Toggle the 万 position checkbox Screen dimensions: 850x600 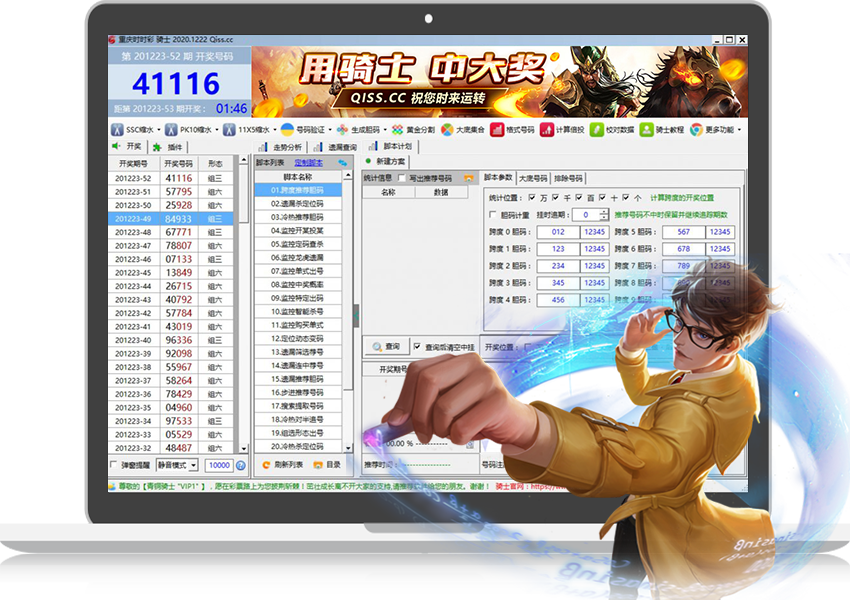[x=532, y=197]
